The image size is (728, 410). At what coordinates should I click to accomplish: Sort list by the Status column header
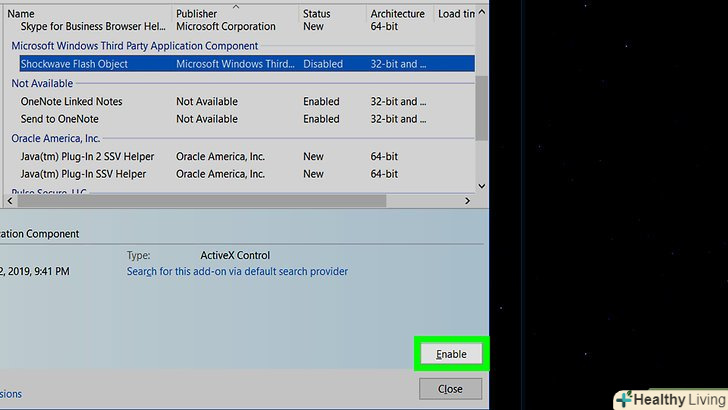[x=317, y=14]
